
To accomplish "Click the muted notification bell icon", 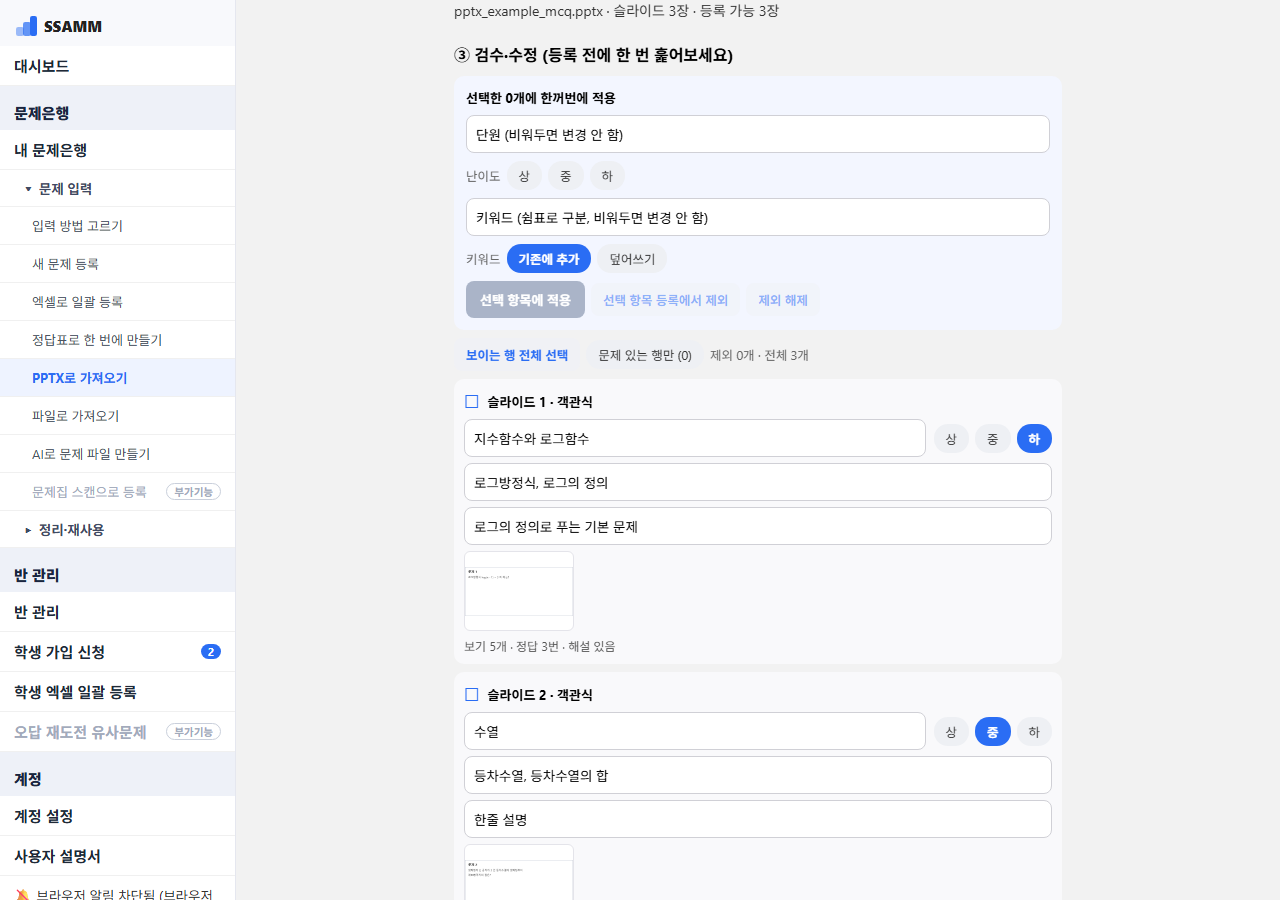I will [x=22, y=894].
